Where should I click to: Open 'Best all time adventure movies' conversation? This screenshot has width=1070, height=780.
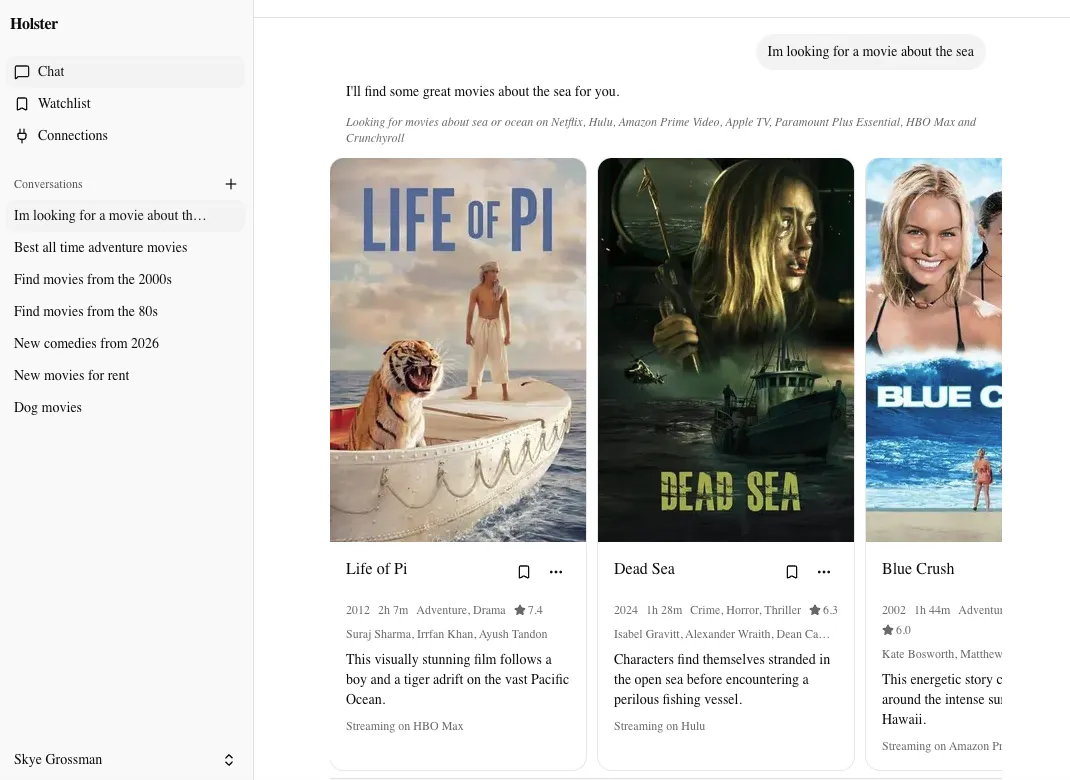click(x=126, y=248)
